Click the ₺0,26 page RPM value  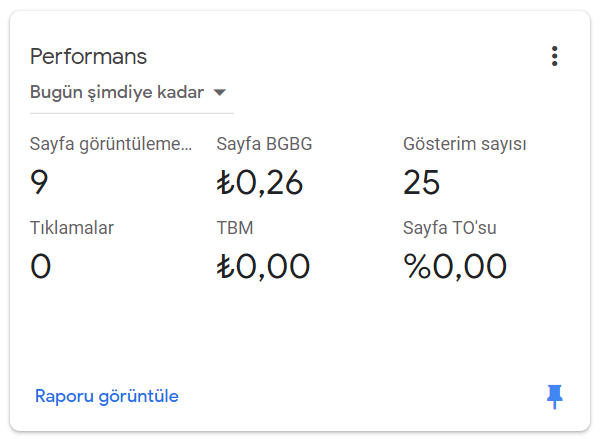tap(260, 182)
